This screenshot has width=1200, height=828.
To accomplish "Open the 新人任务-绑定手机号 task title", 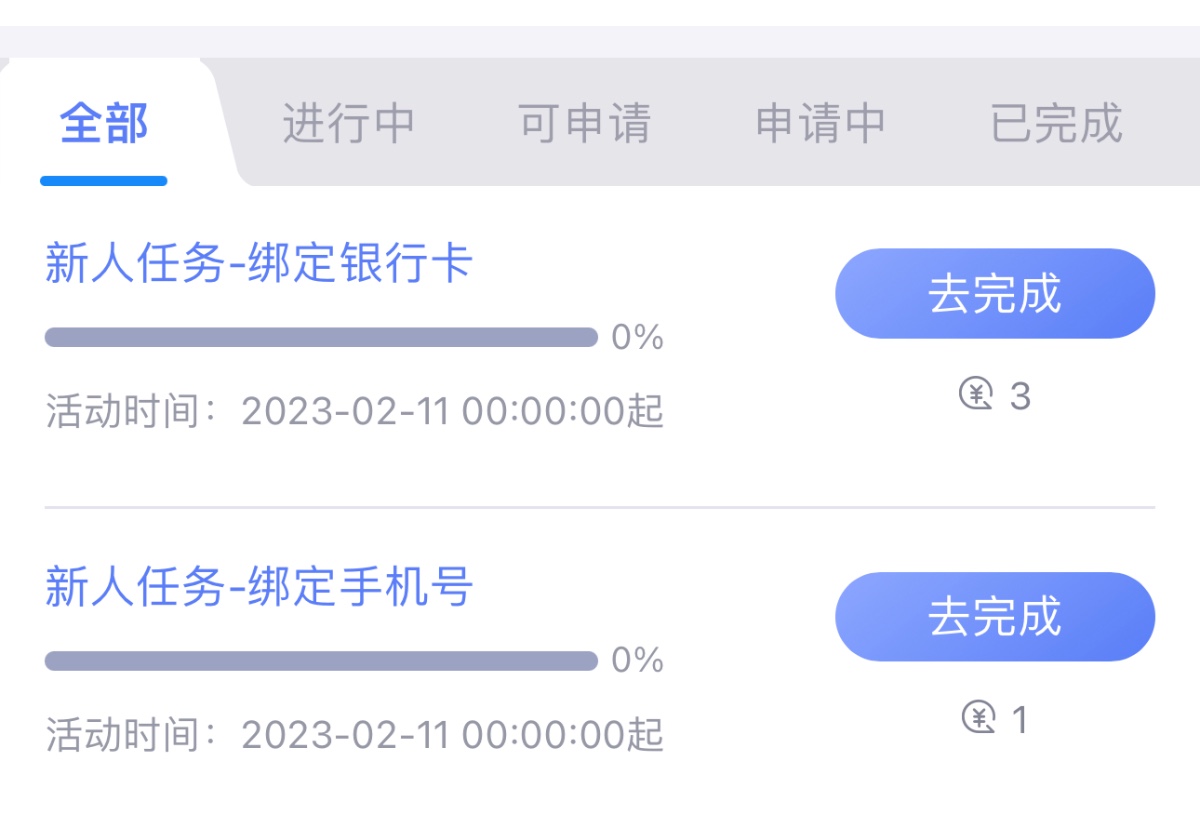I will [259, 587].
